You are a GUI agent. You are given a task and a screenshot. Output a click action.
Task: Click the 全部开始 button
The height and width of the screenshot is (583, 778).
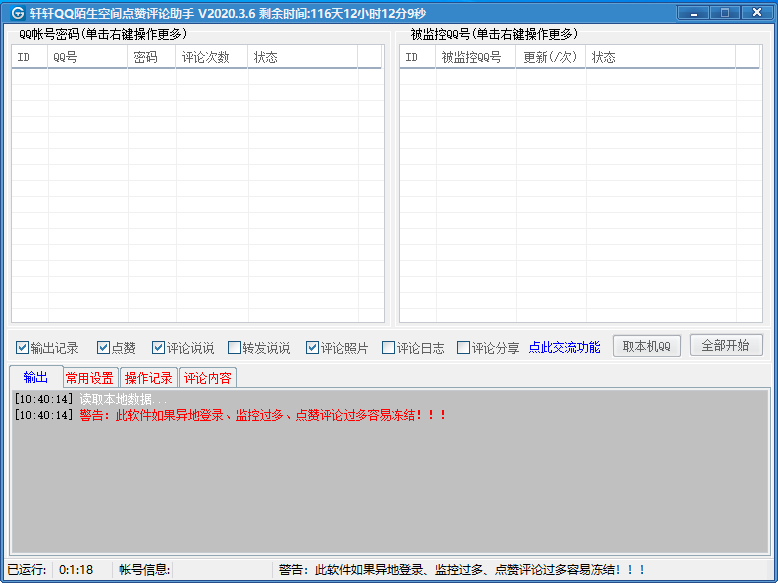tap(726, 346)
